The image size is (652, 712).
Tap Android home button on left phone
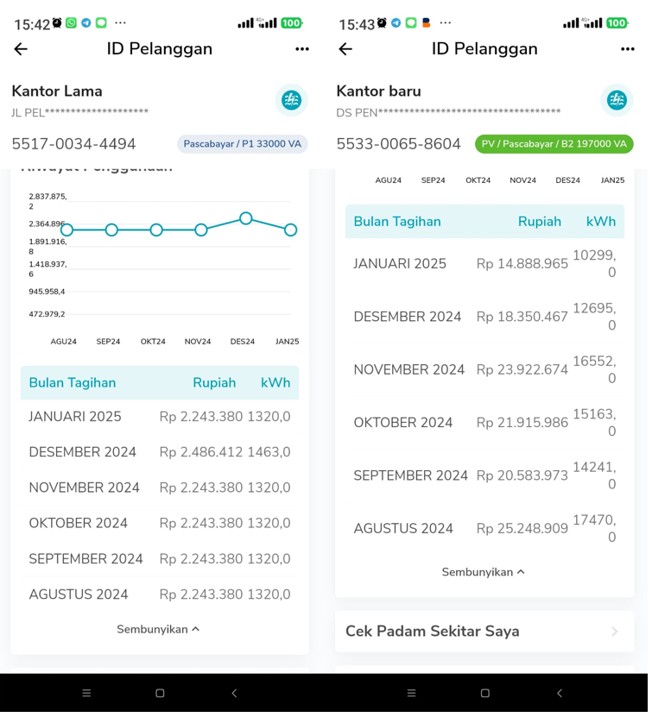pos(160,693)
